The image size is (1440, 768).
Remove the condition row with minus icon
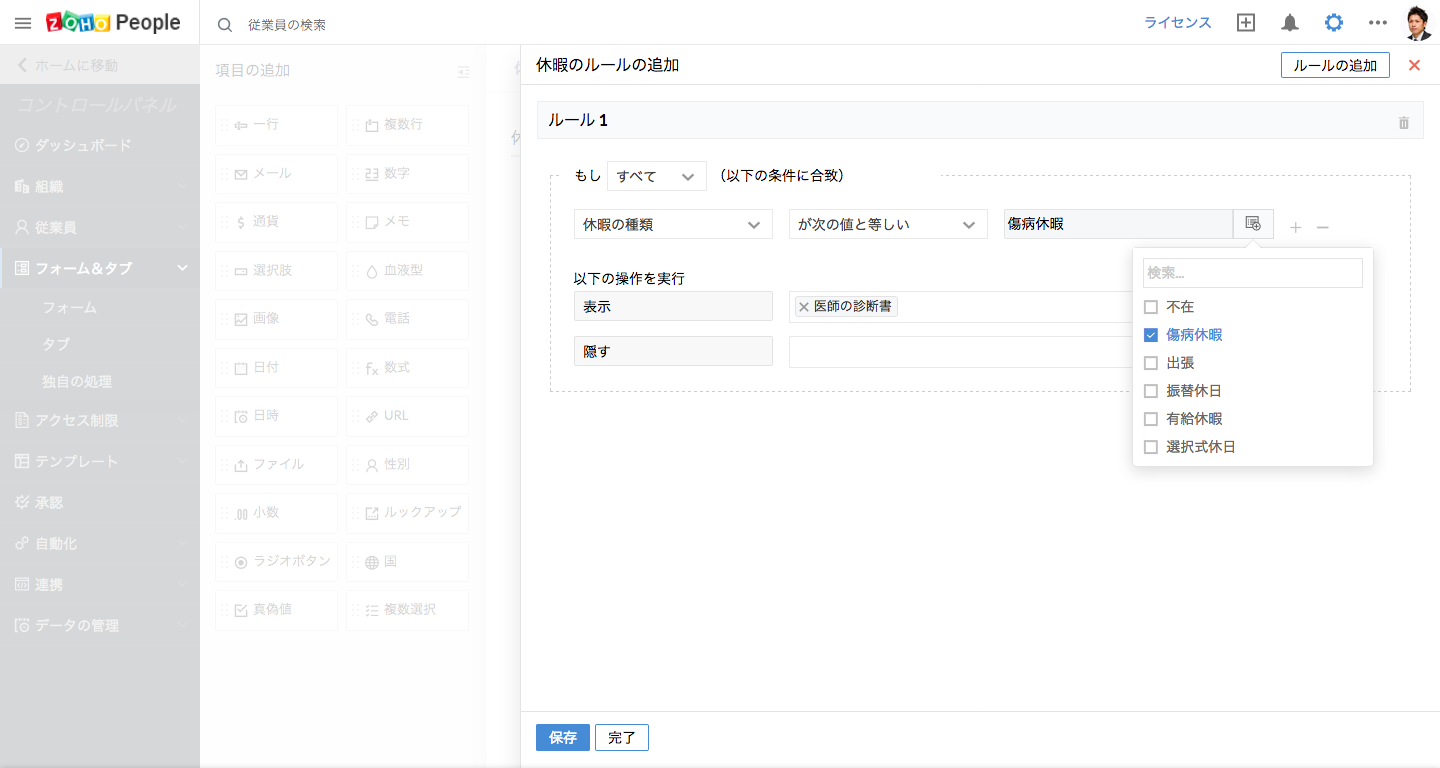tap(1323, 228)
